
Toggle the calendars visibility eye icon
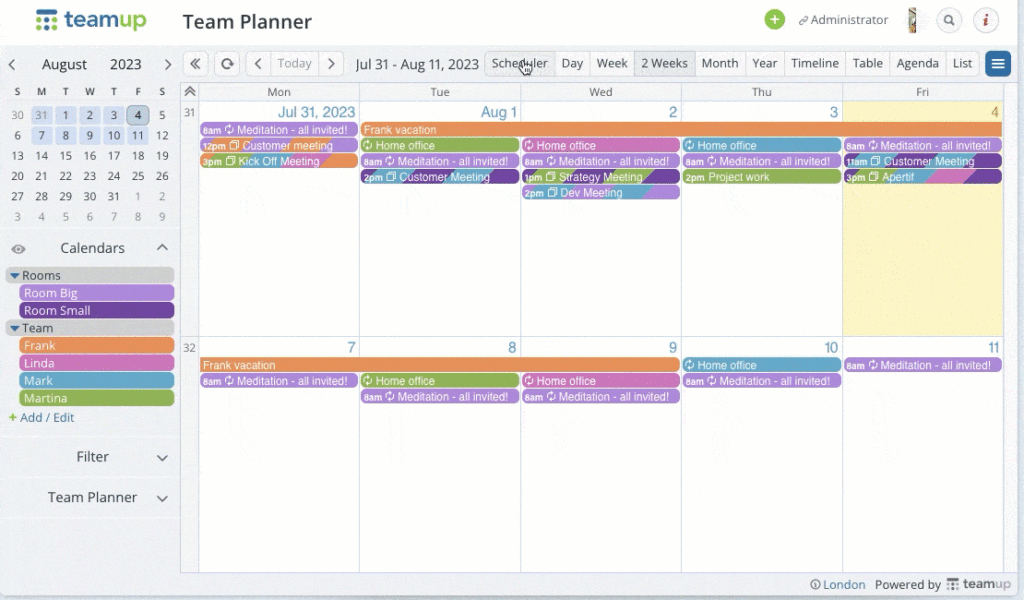click(18, 249)
